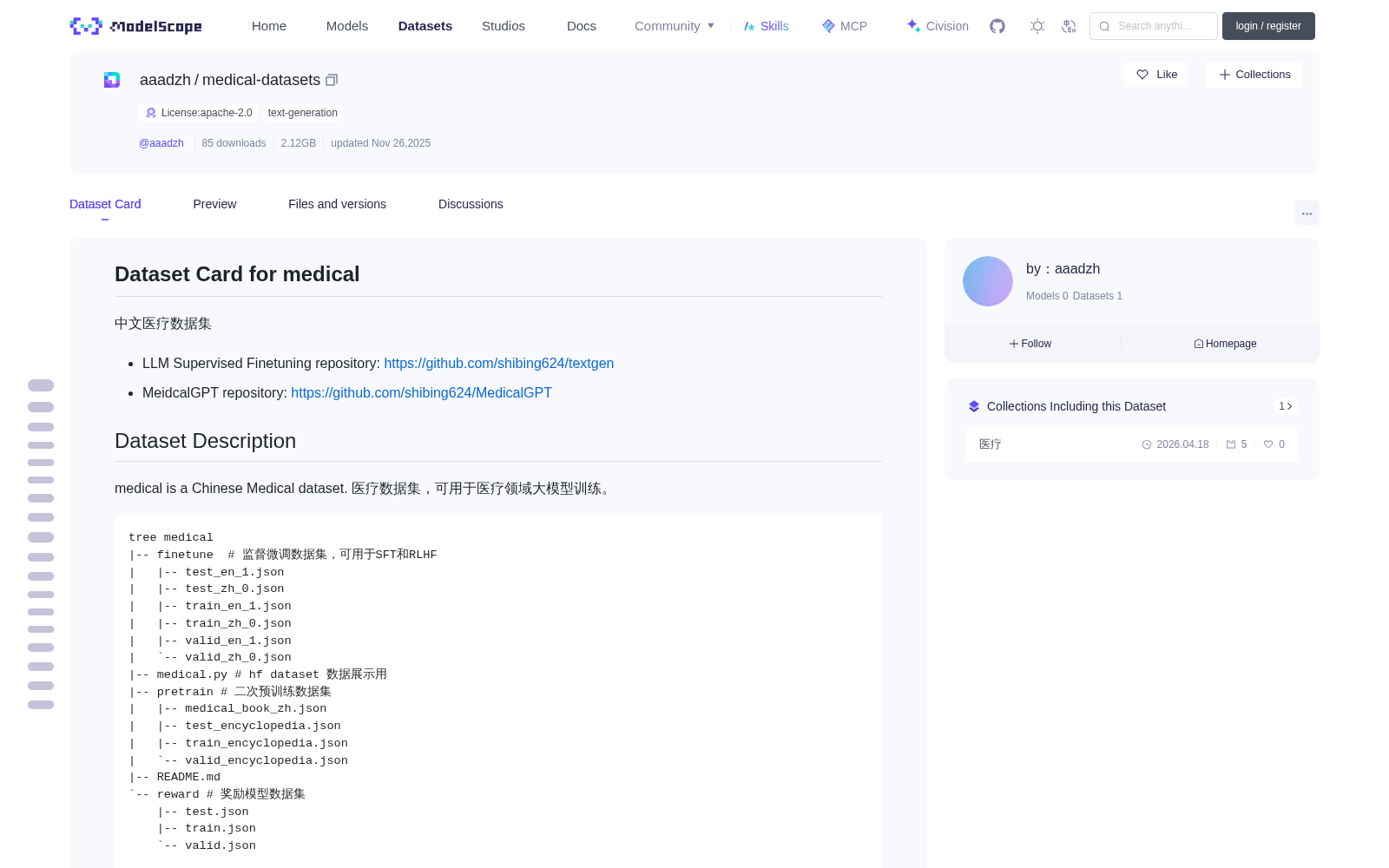Click the Models 0 count under author
This screenshot has height=868, width=1389.
(1047, 296)
